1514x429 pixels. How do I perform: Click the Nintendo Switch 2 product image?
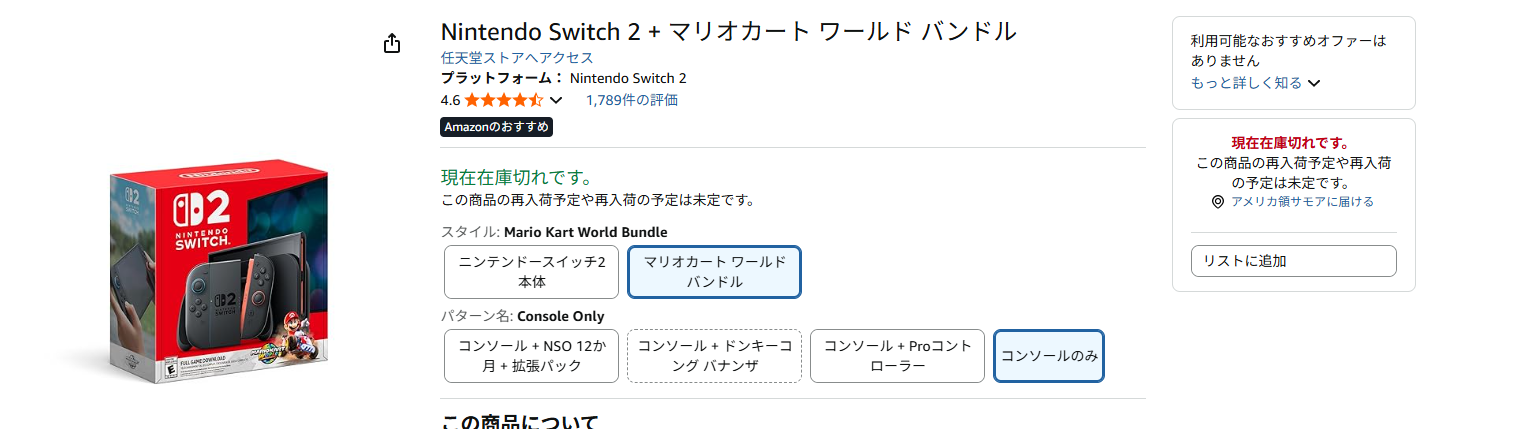tap(220, 272)
